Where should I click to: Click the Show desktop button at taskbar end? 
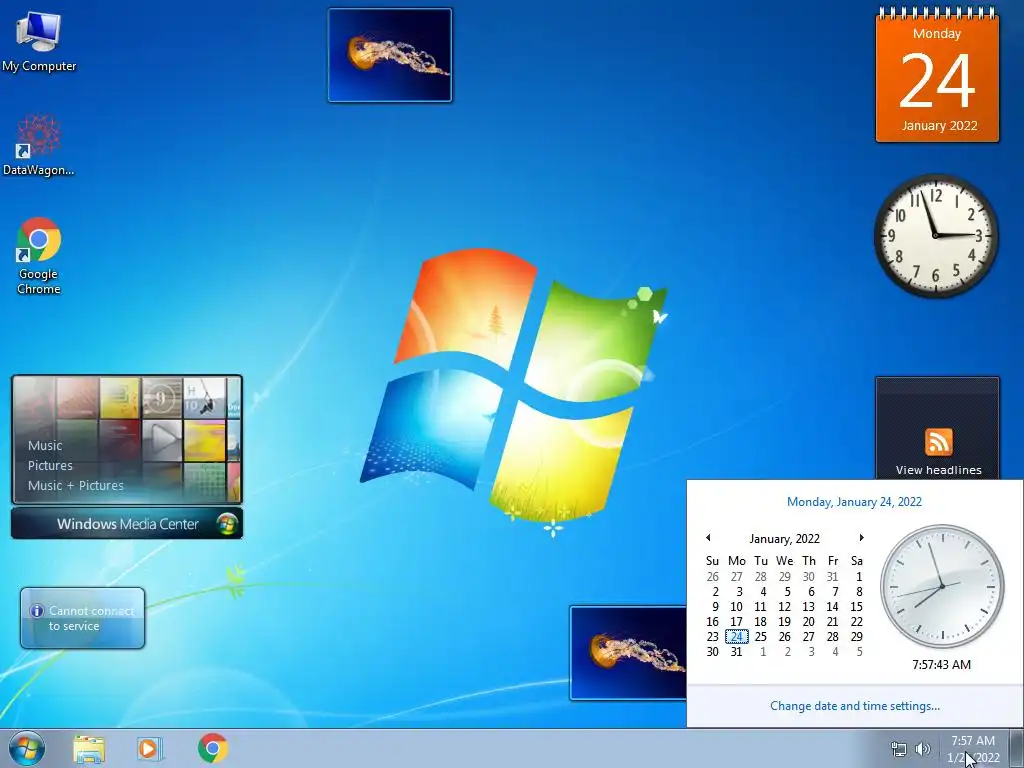coord(1016,749)
